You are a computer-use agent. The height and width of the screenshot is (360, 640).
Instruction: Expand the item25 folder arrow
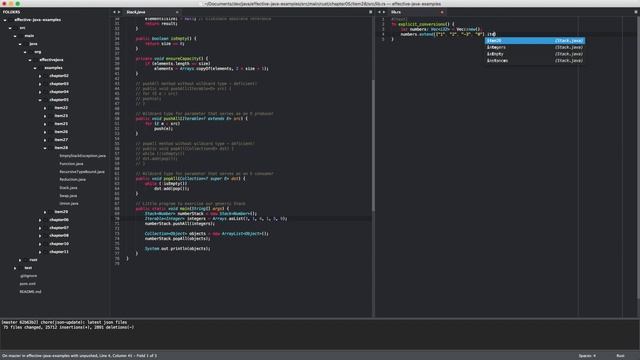[45, 124]
